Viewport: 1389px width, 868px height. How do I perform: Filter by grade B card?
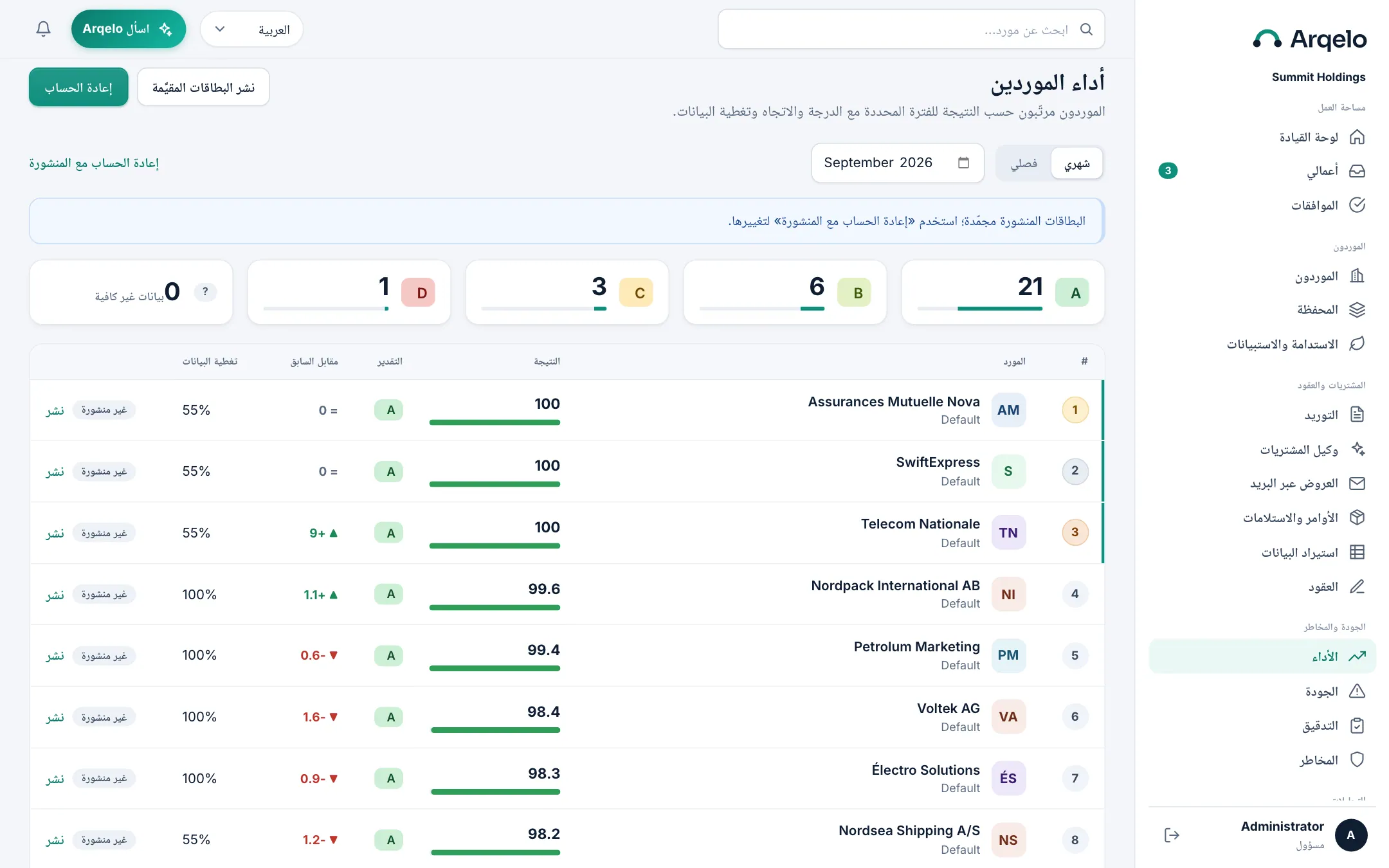(x=785, y=293)
